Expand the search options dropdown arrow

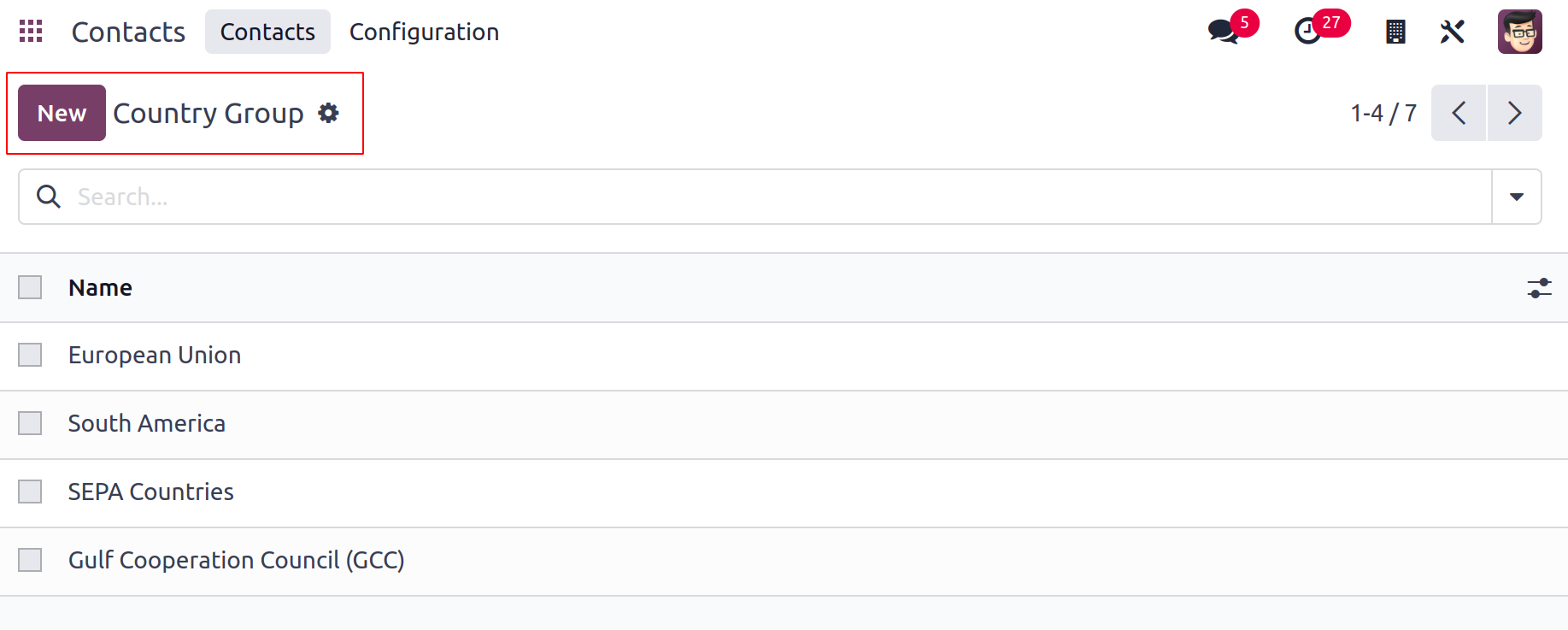tap(1517, 197)
